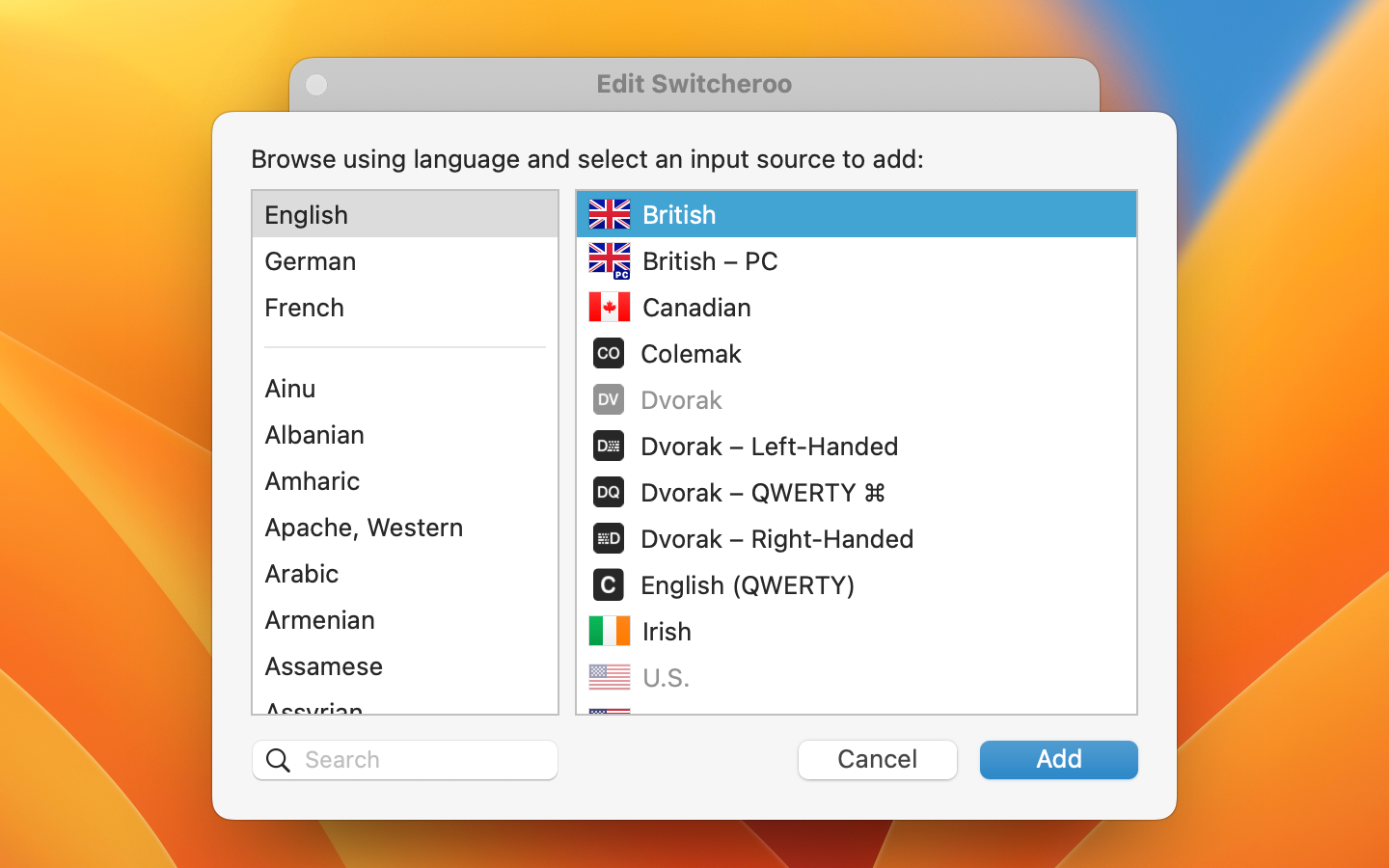Select Armenian language
The height and width of the screenshot is (868, 1389).
click(x=405, y=619)
